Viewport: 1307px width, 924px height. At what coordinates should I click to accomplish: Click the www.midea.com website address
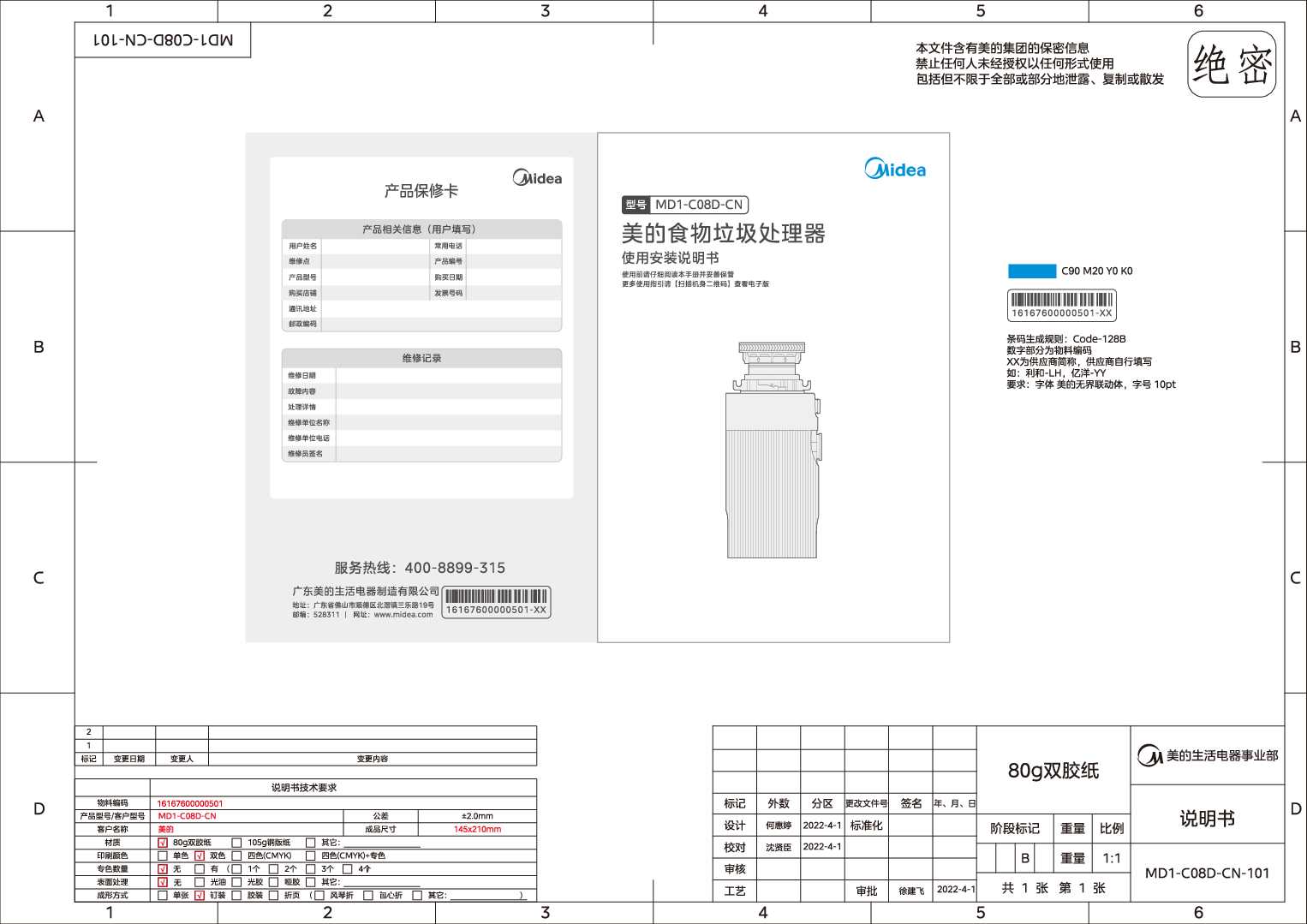pyautogui.click(x=403, y=614)
